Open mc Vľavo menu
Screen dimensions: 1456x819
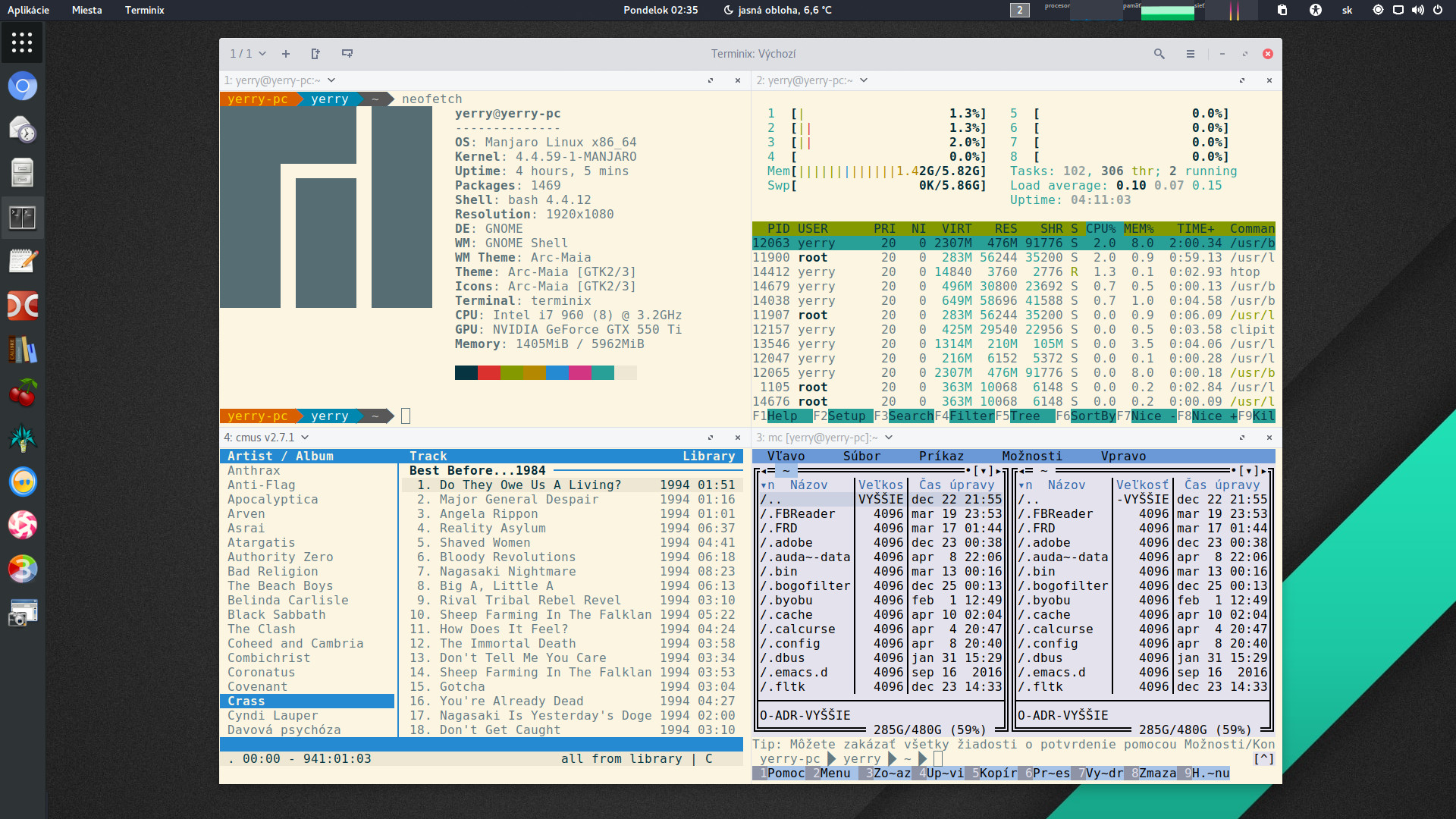(786, 457)
